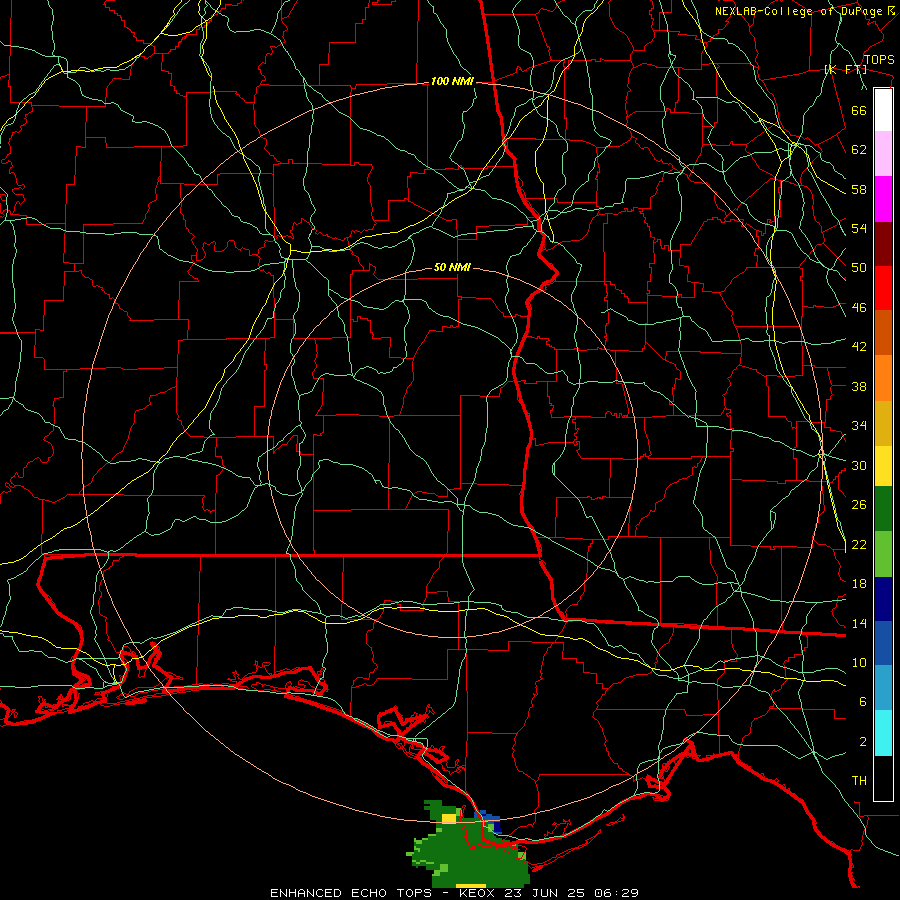Select the cyan legend swatch
The image size is (900, 900).
(883, 733)
